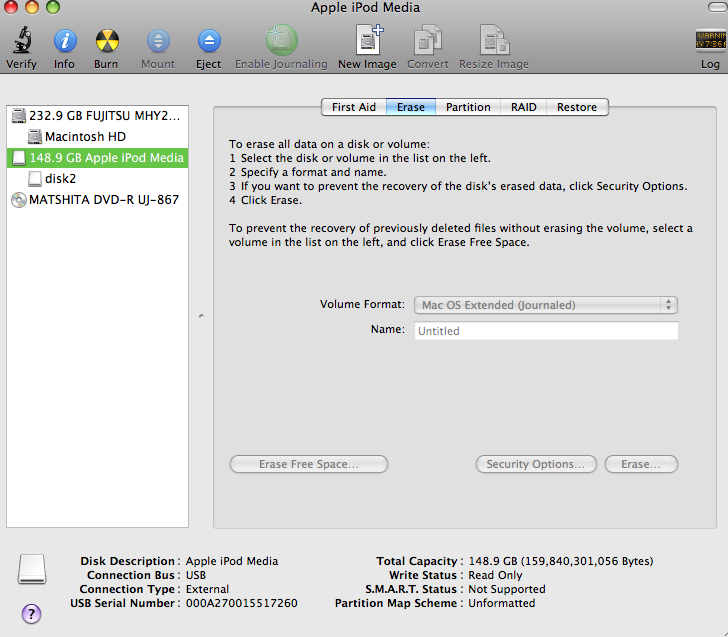Click the Name text field

(546, 331)
